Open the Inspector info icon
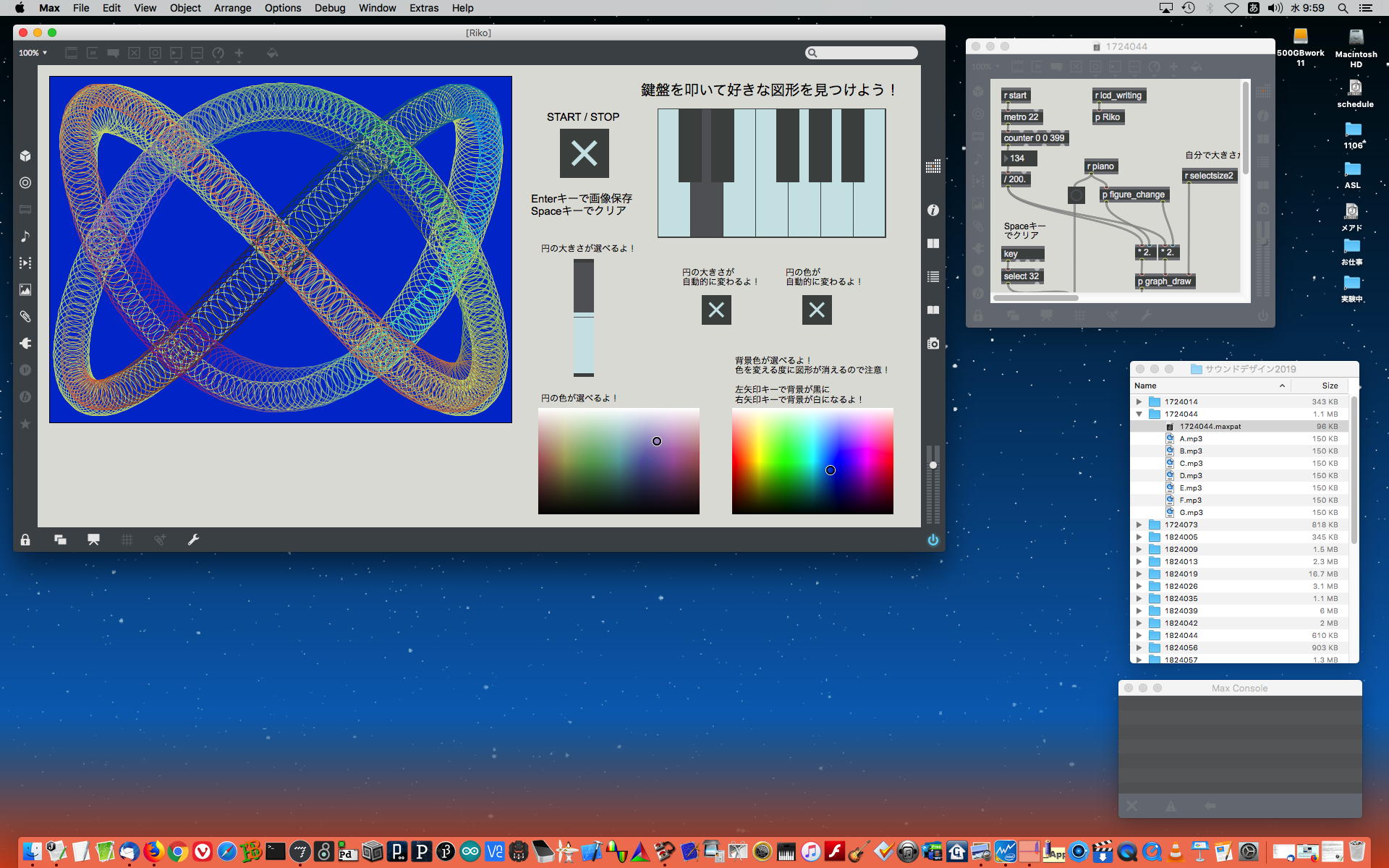This screenshot has height=868, width=1389. tap(933, 210)
